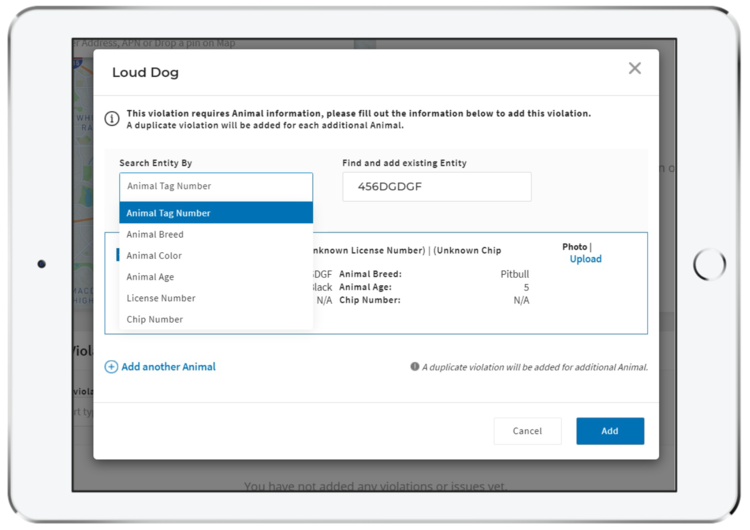Open the Search Entity By dropdown

(x=215, y=186)
